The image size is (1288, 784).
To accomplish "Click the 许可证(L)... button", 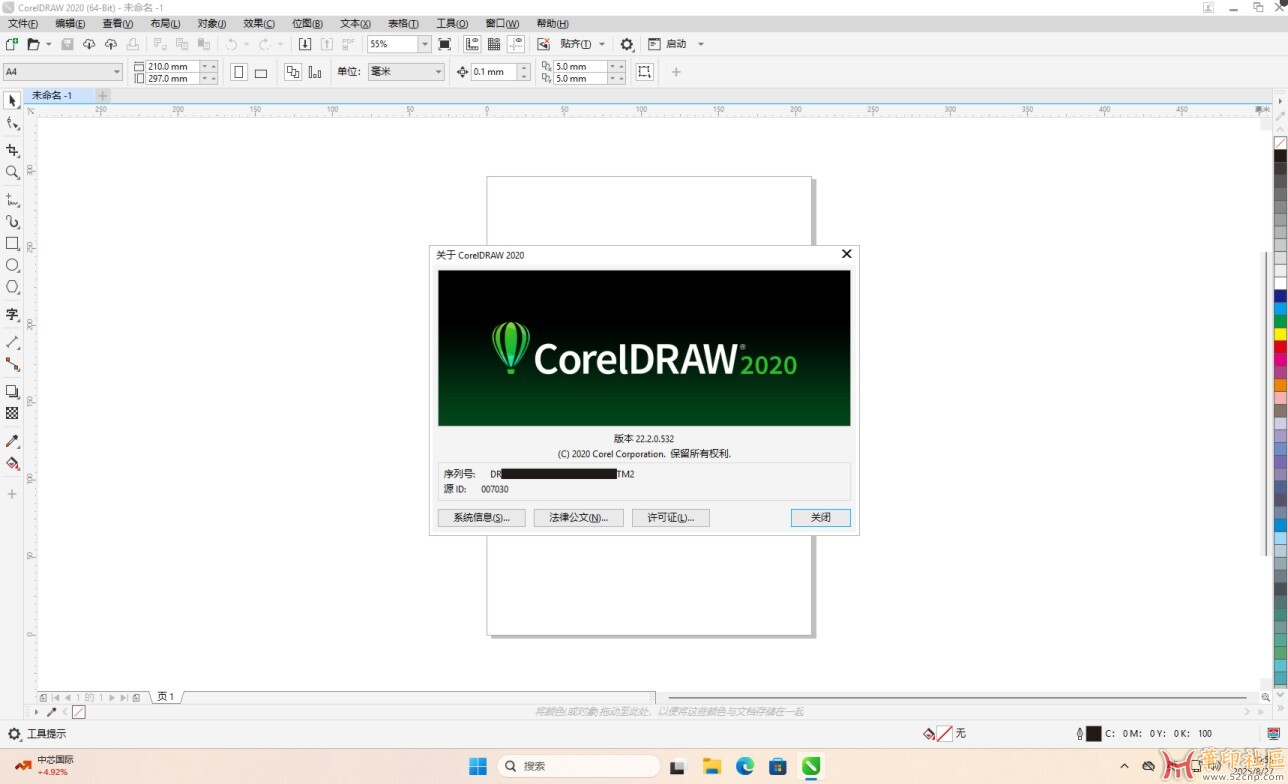I will [671, 518].
